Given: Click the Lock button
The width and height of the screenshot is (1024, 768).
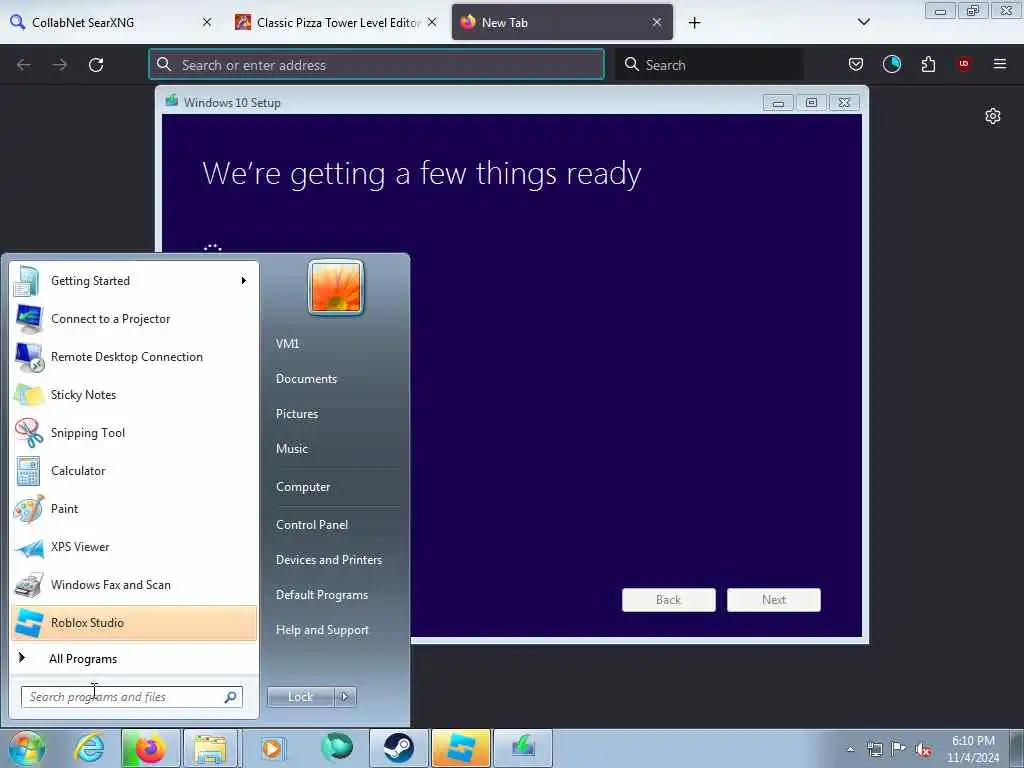Looking at the screenshot, I should [x=300, y=697].
